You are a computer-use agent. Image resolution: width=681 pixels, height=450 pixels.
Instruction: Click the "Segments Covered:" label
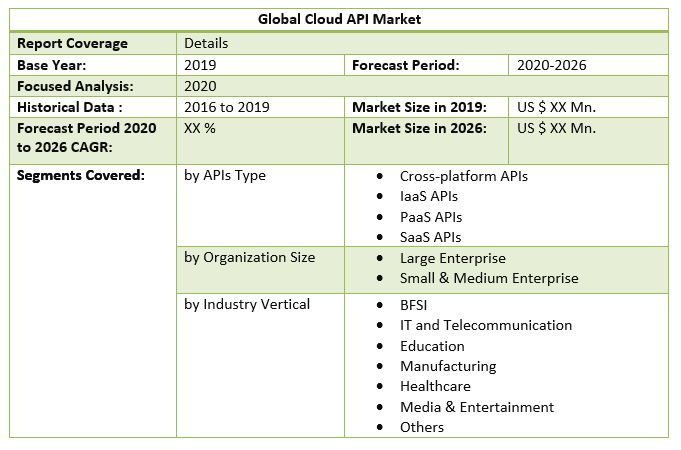[x=81, y=175]
